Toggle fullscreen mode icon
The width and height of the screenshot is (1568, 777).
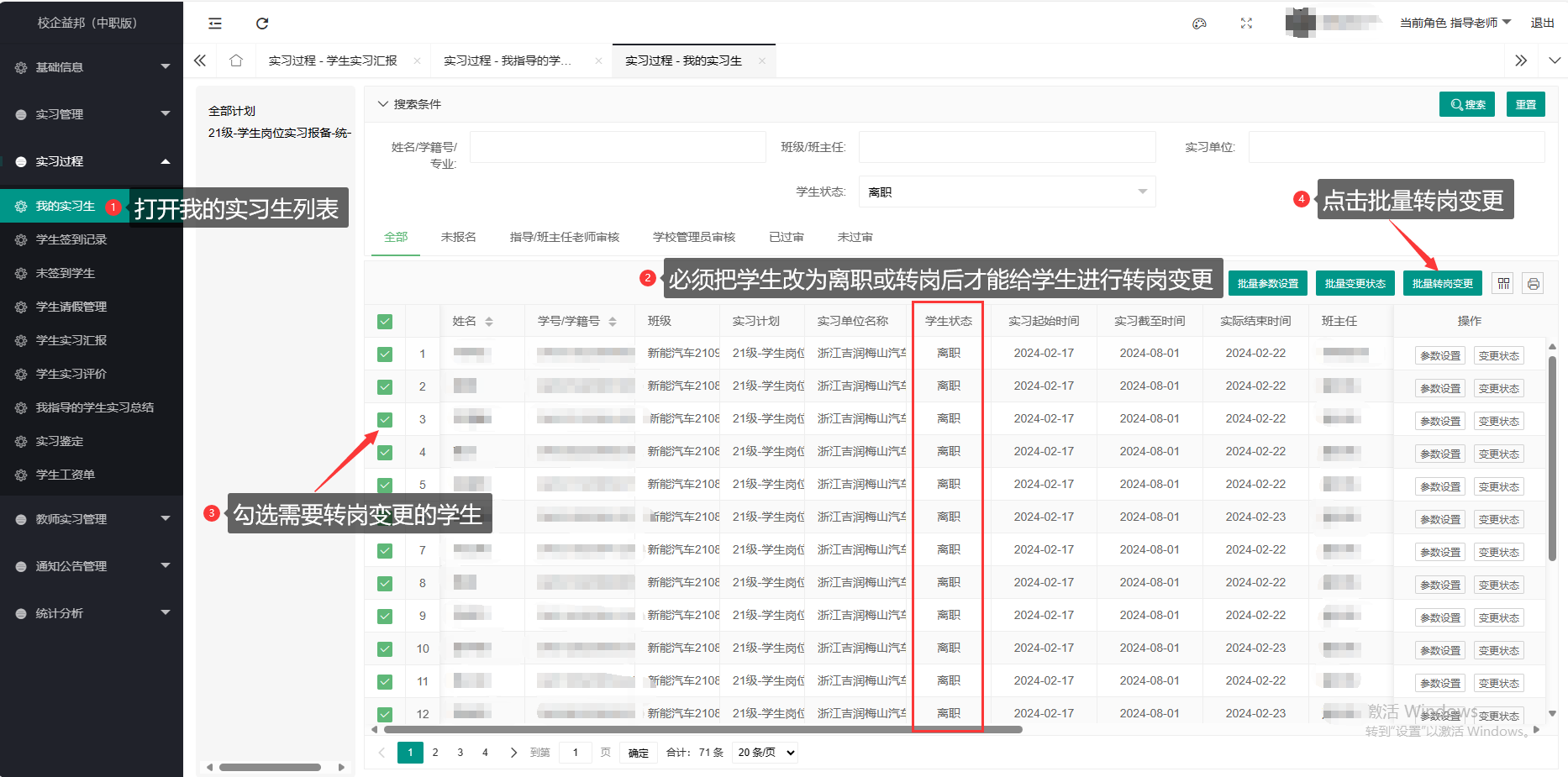1246,24
